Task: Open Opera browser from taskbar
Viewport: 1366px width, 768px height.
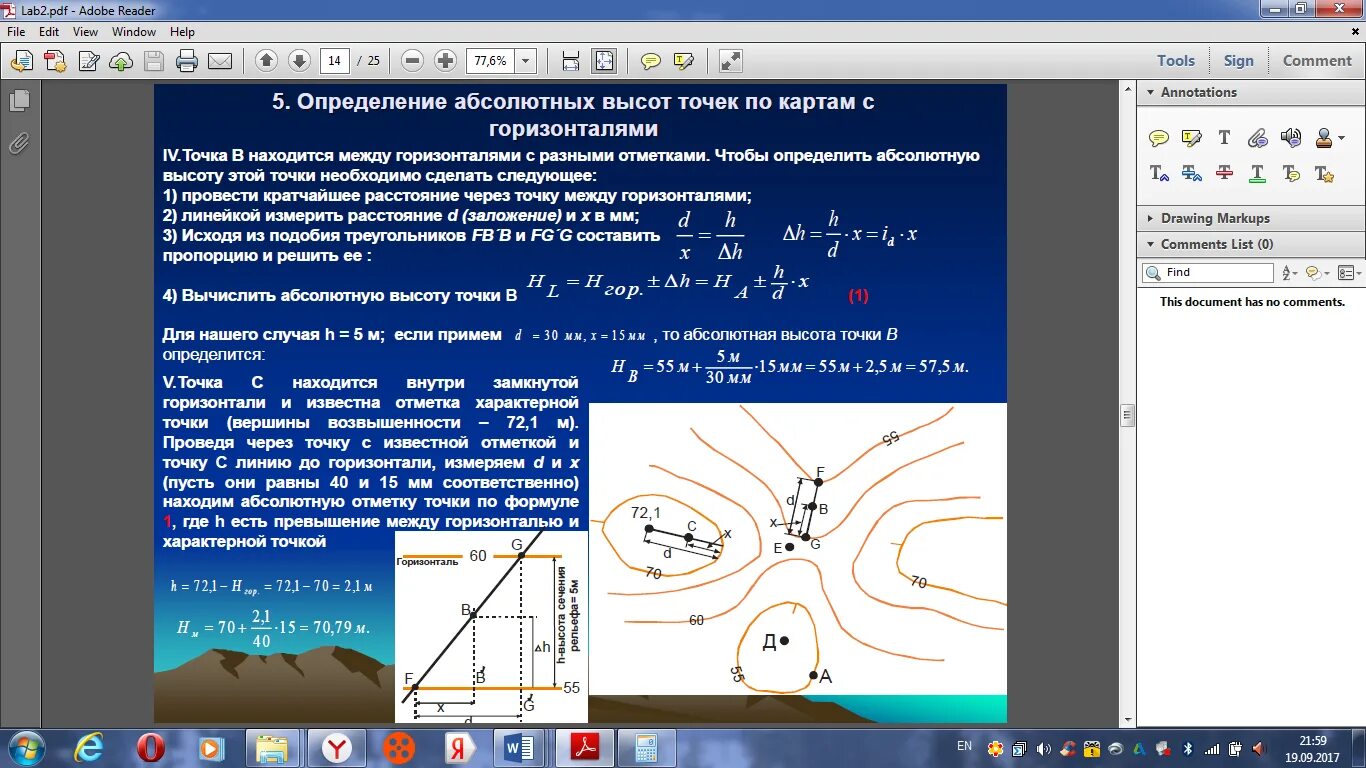Action: click(x=150, y=747)
